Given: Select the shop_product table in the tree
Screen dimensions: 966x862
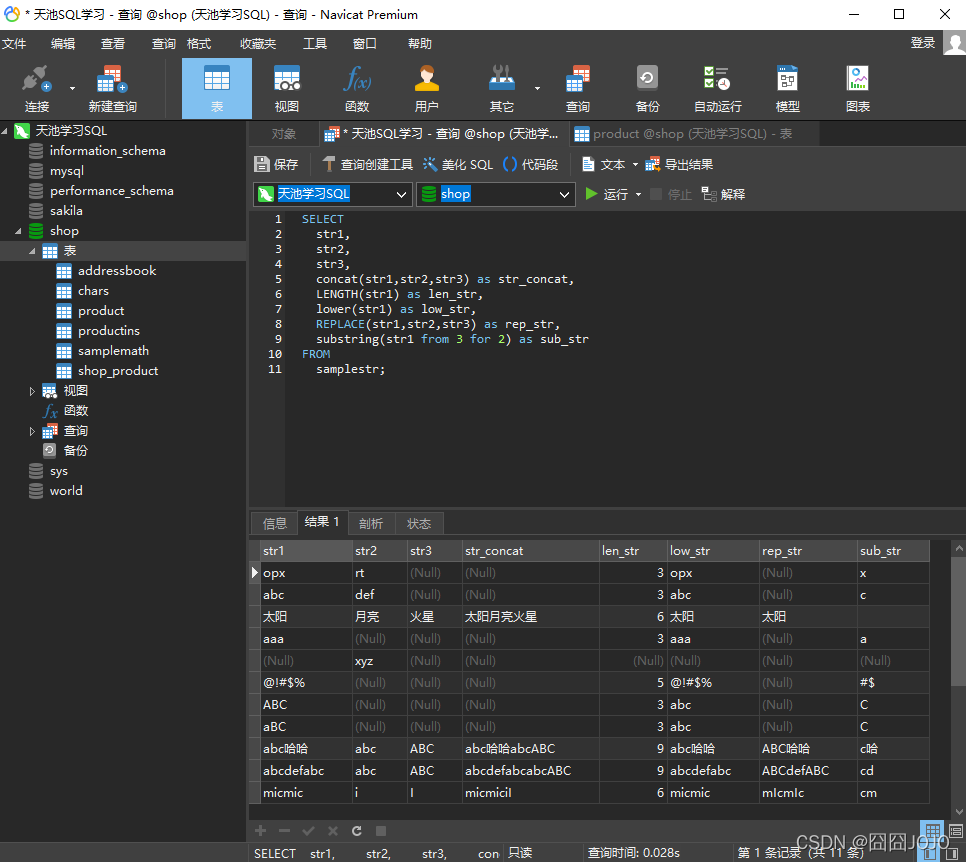Looking at the screenshot, I should [x=118, y=371].
